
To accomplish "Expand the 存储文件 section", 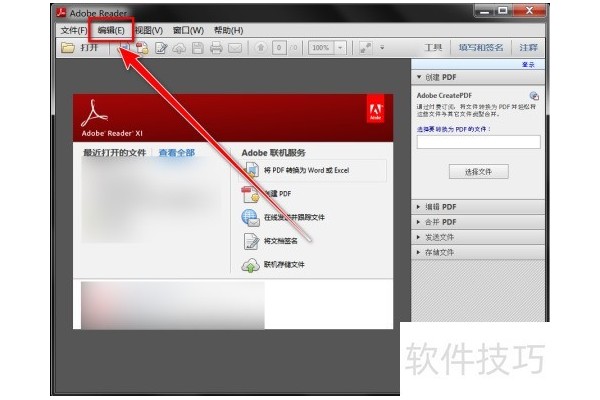I will (x=478, y=253).
